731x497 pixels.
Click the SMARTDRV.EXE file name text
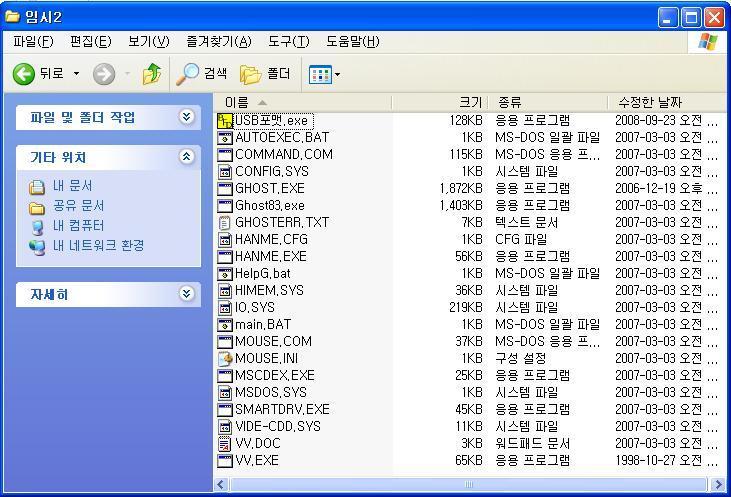(x=282, y=409)
